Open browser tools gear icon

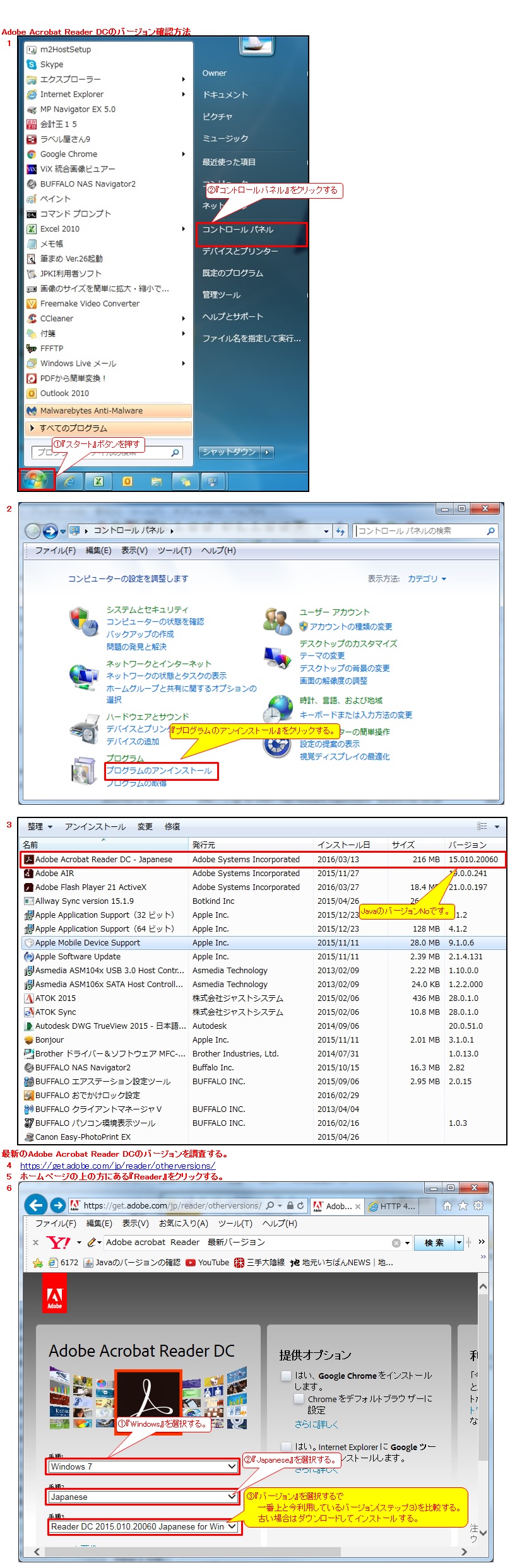tap(478, 1205)
